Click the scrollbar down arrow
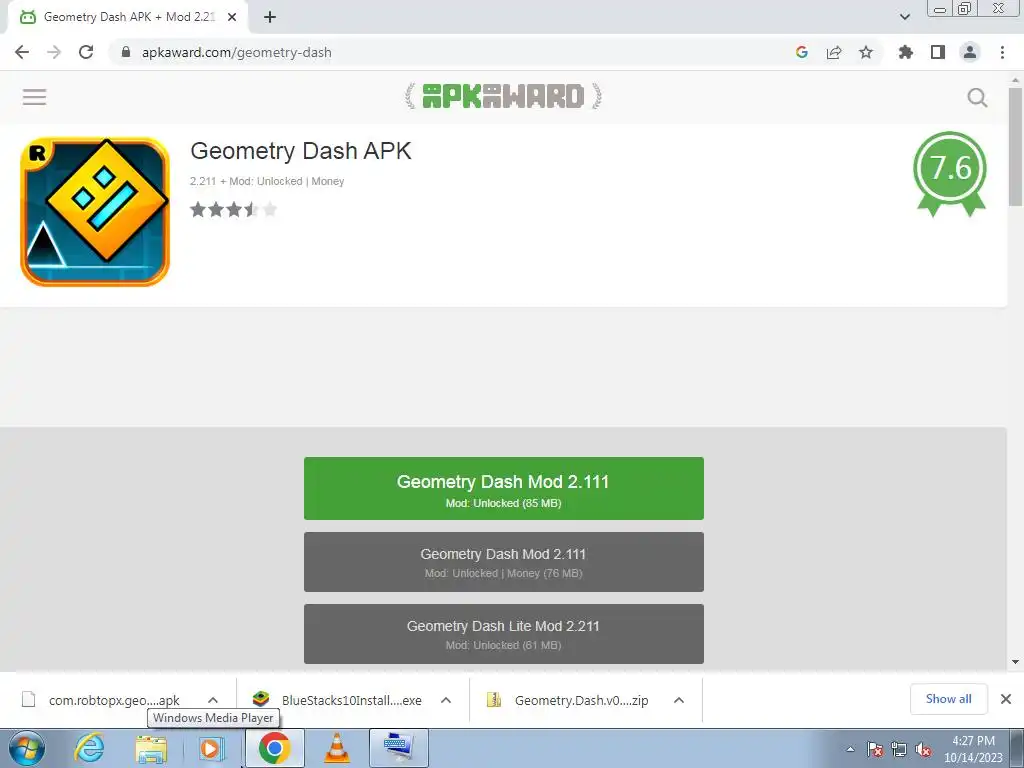 (1015, 662)
